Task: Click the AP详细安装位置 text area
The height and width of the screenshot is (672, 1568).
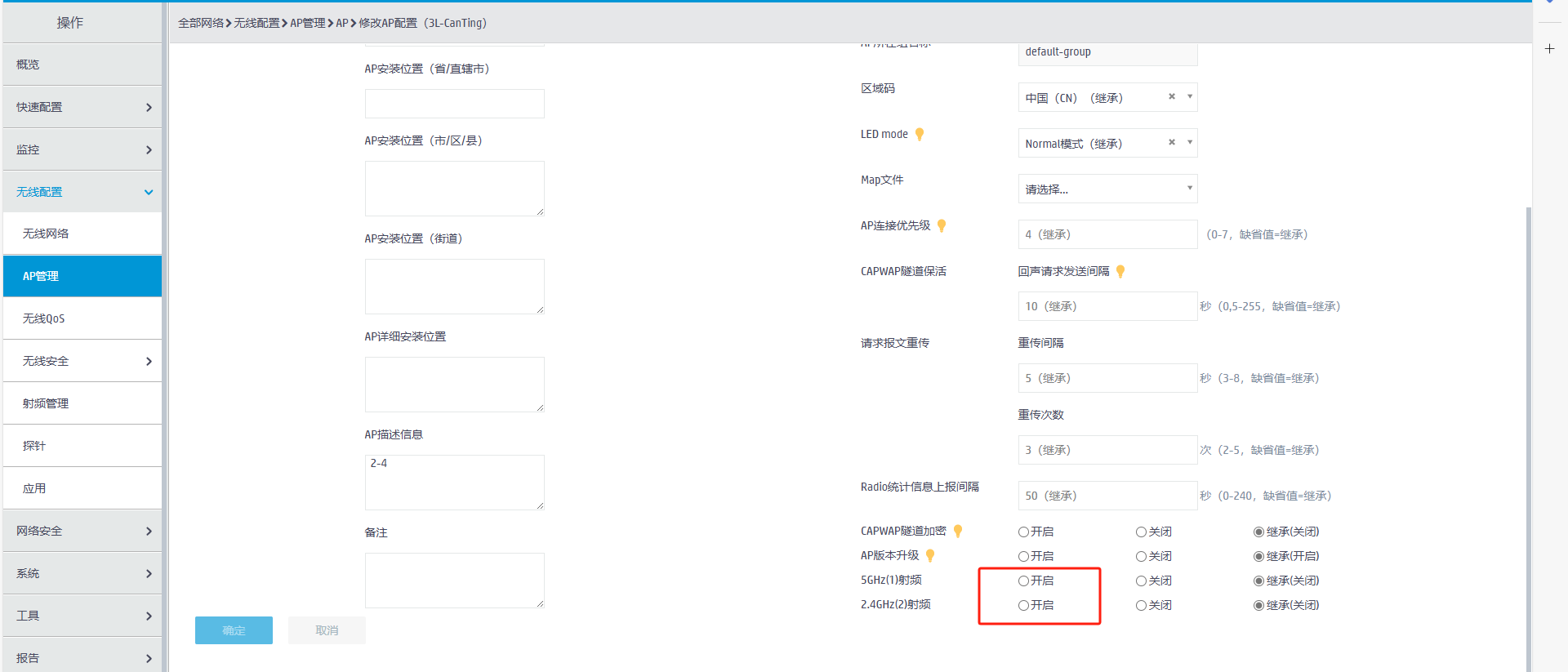Action: (455, 385)
